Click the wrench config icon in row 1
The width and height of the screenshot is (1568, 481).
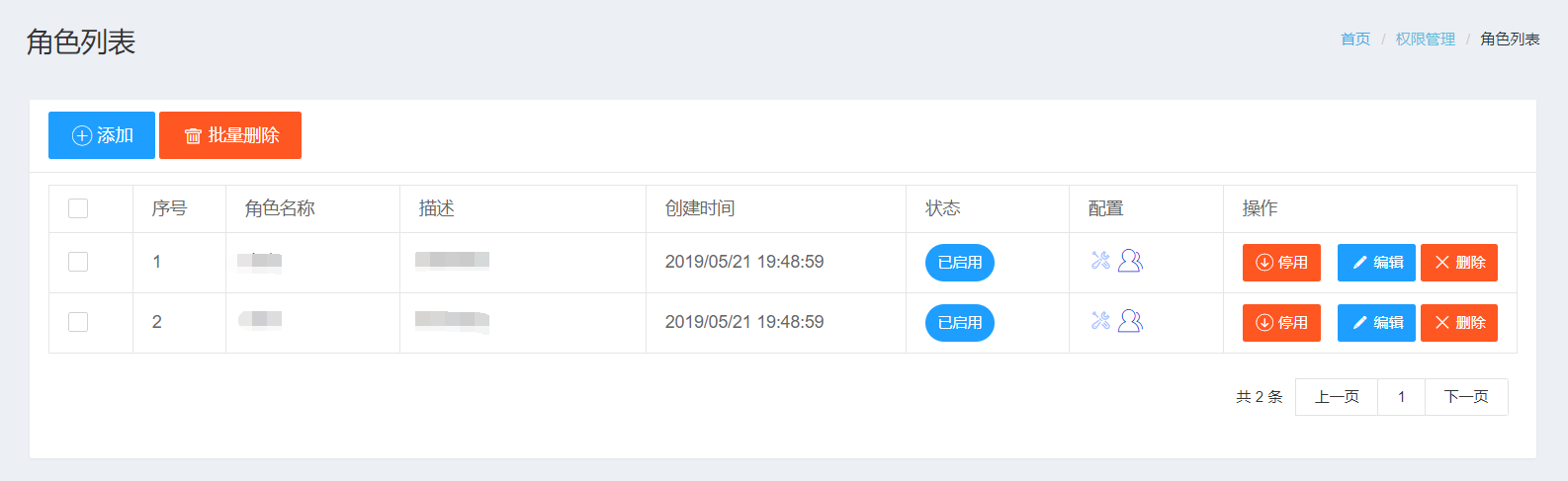1100,261
